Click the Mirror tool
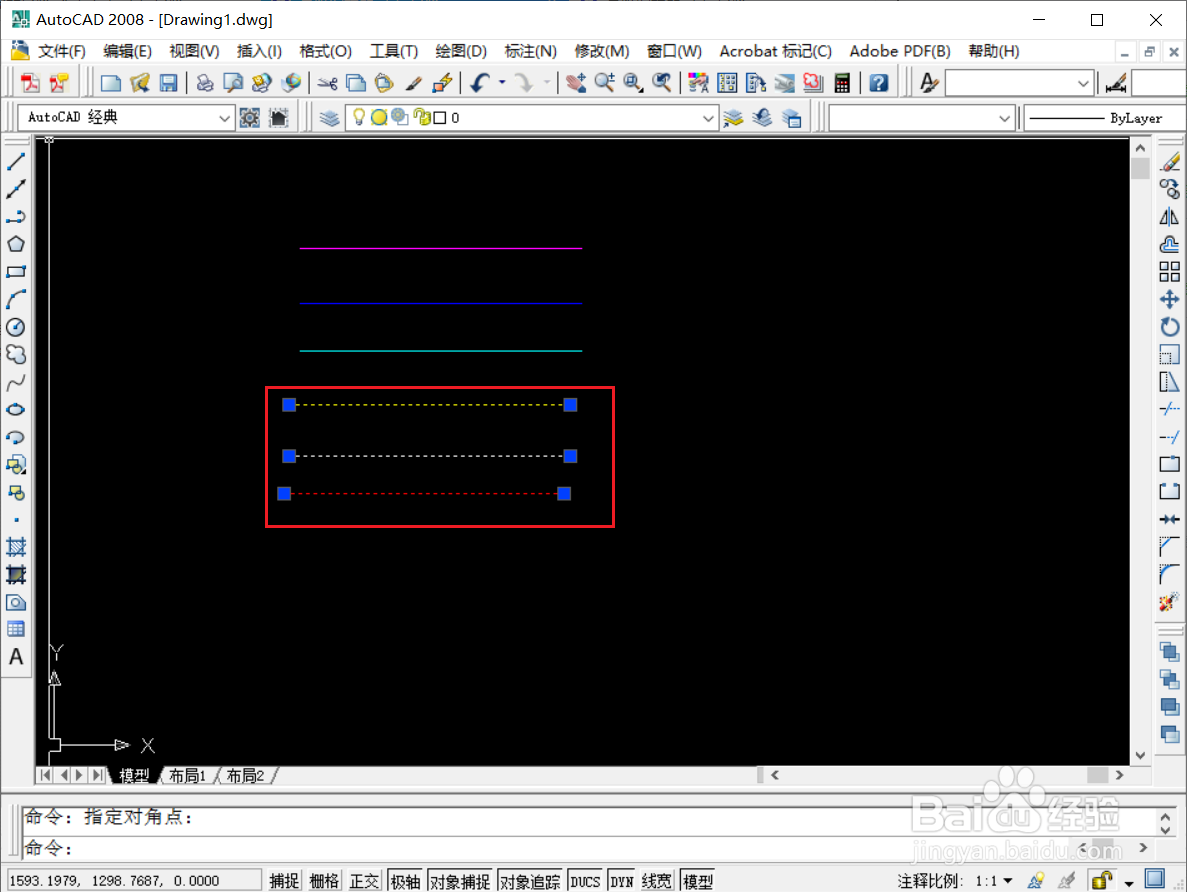 coord(1170,217)
